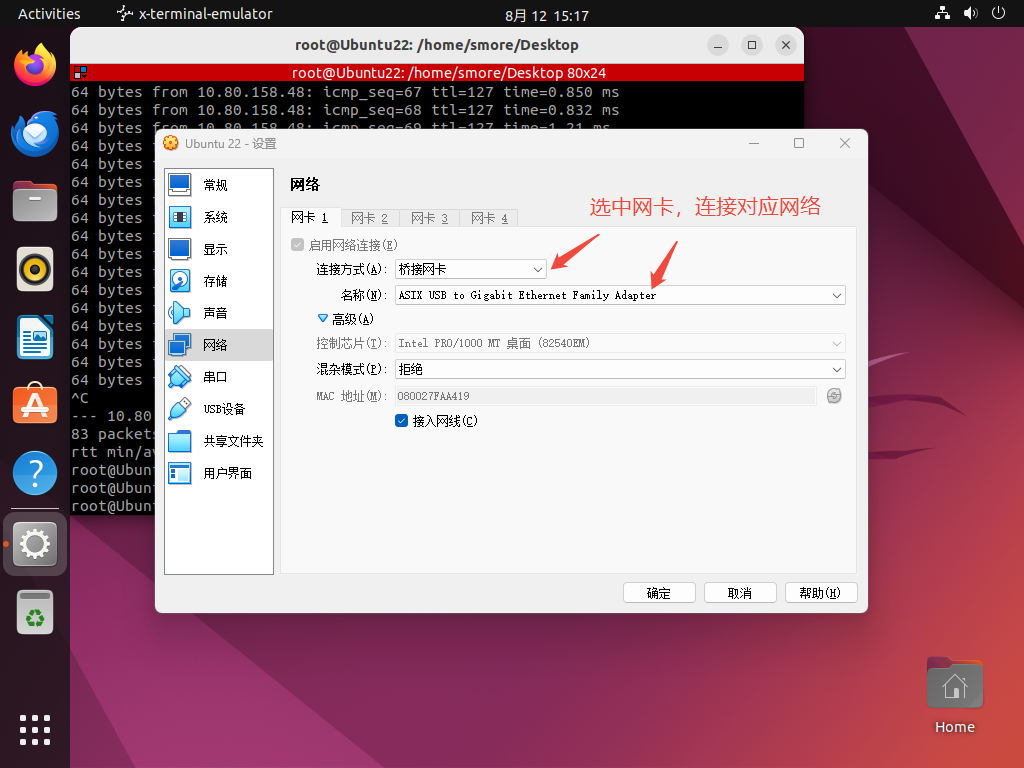1024x768 pixels.
Task: Open the 控制芯片 dropdown showing Intel PRO/1000
Action: point(620,343)
